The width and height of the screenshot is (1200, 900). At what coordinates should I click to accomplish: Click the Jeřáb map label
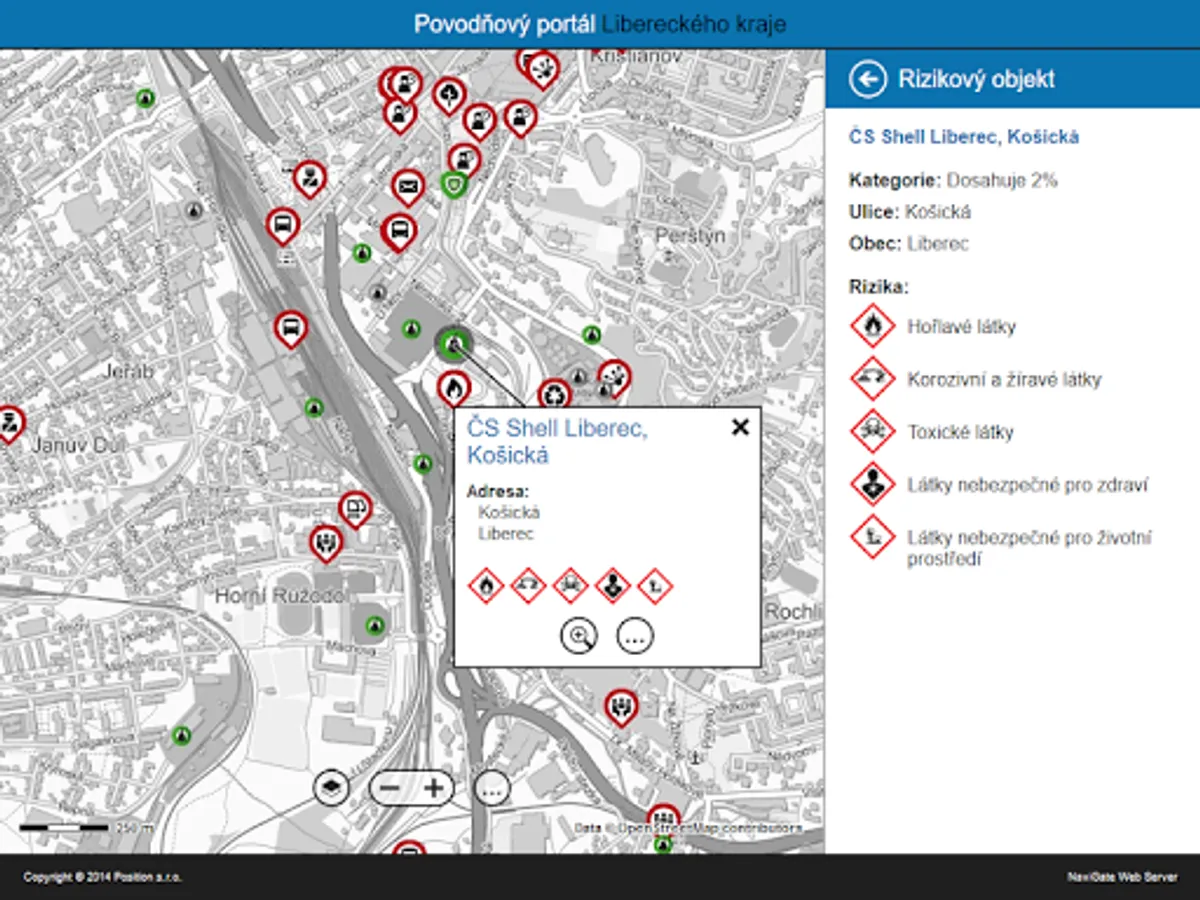point(129,371)
